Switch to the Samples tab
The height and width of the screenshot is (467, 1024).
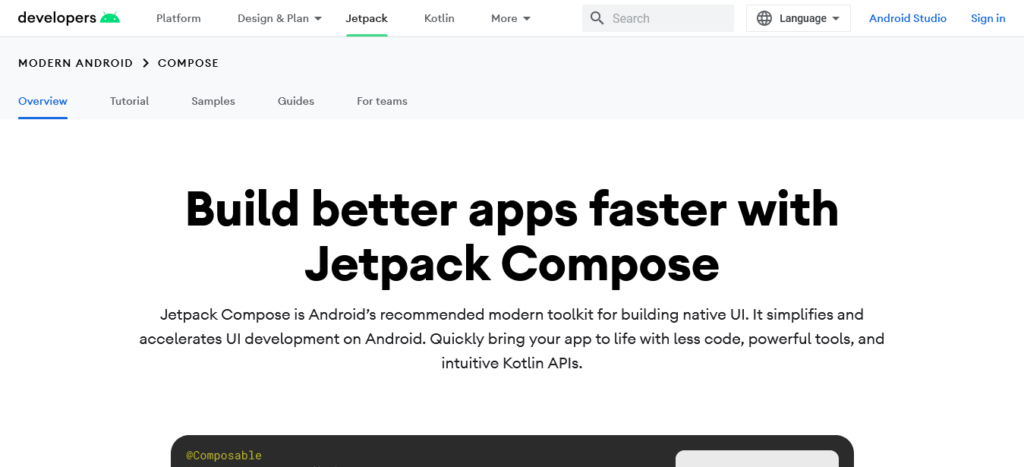(213, 101)
